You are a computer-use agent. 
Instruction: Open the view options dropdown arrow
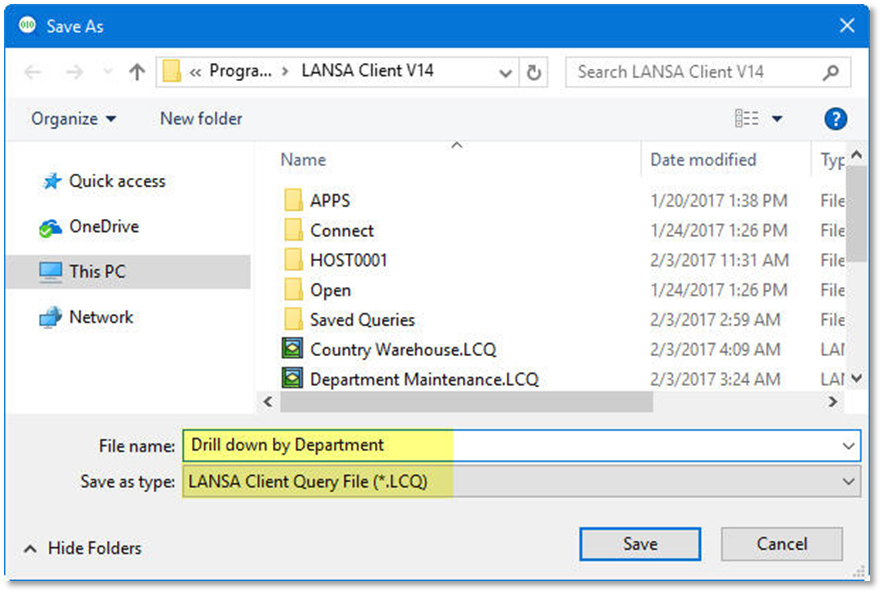tap(777, 119)
